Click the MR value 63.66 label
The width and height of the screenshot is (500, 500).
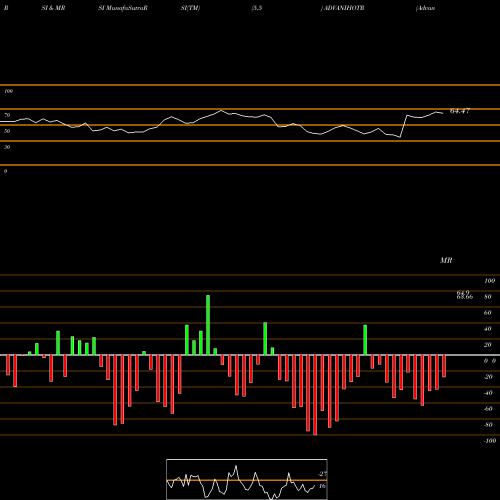click(x=465, y=297)
